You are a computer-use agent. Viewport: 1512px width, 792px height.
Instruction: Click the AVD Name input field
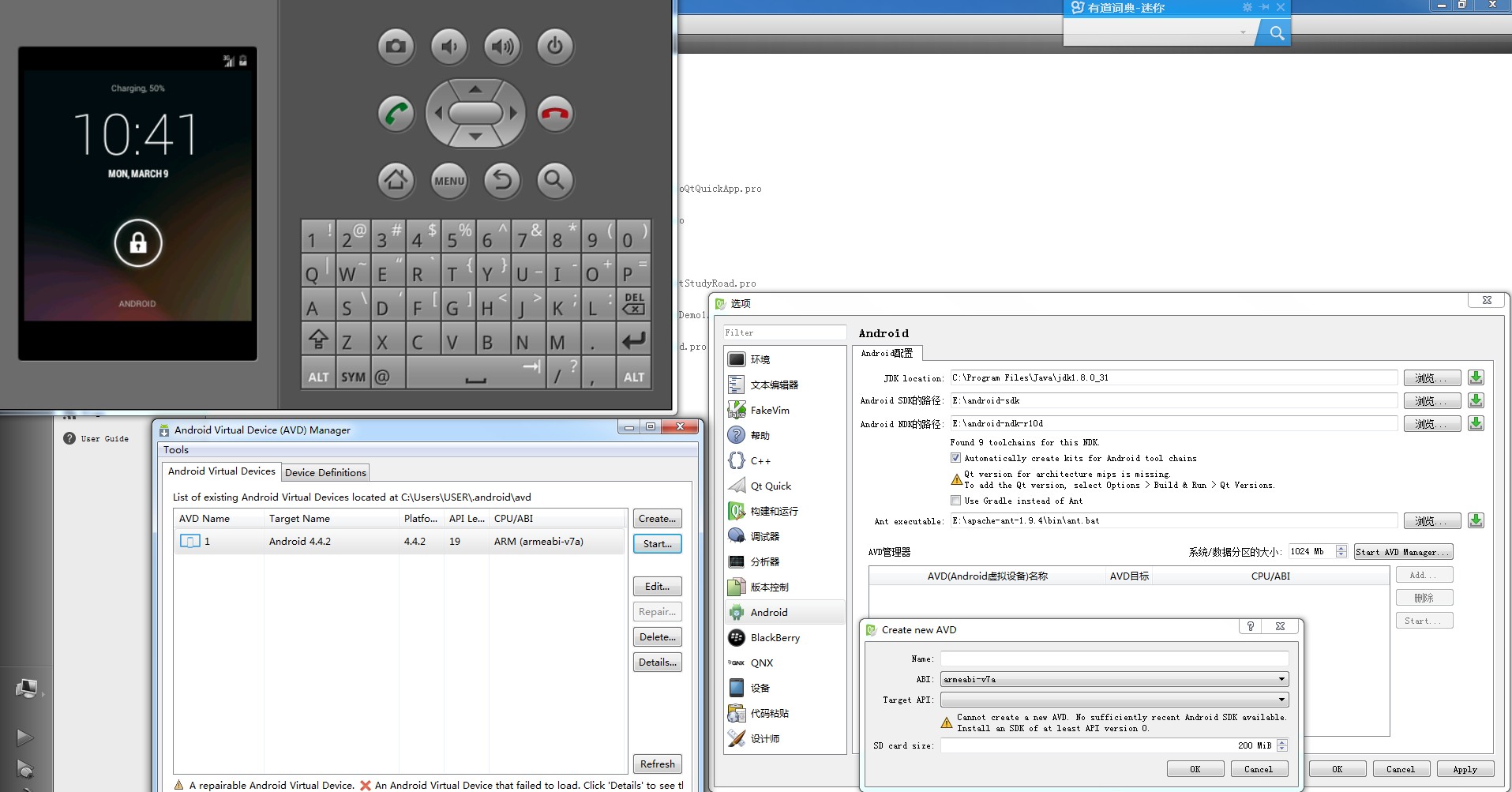[1114, 659]
